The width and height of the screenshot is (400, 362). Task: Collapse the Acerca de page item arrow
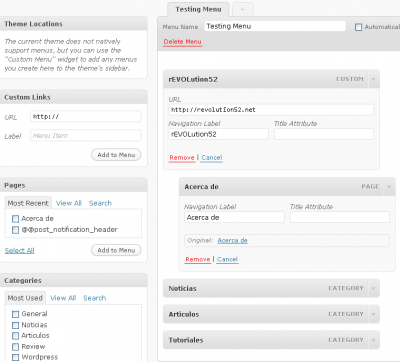coord(389,187)
